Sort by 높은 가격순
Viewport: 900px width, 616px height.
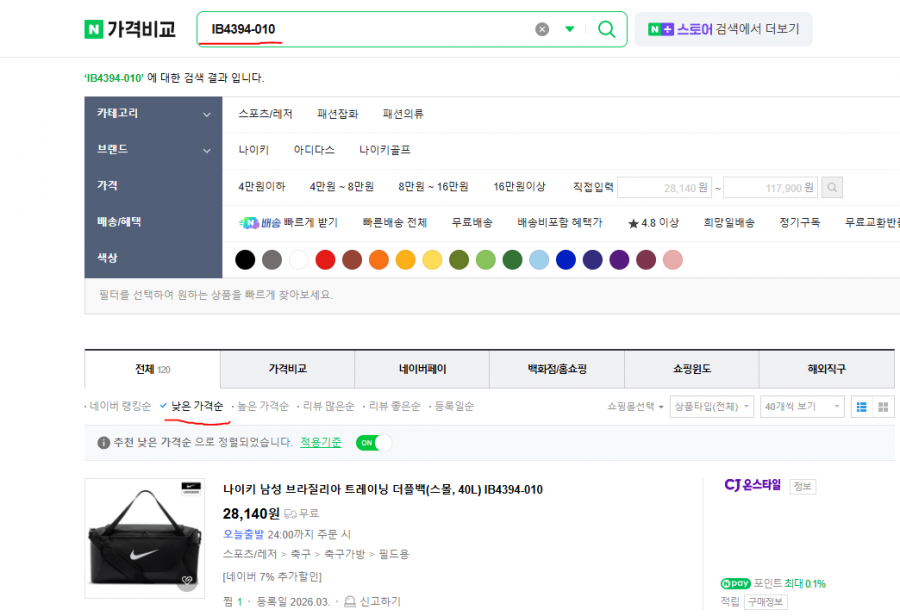click(x=263, y=406)
